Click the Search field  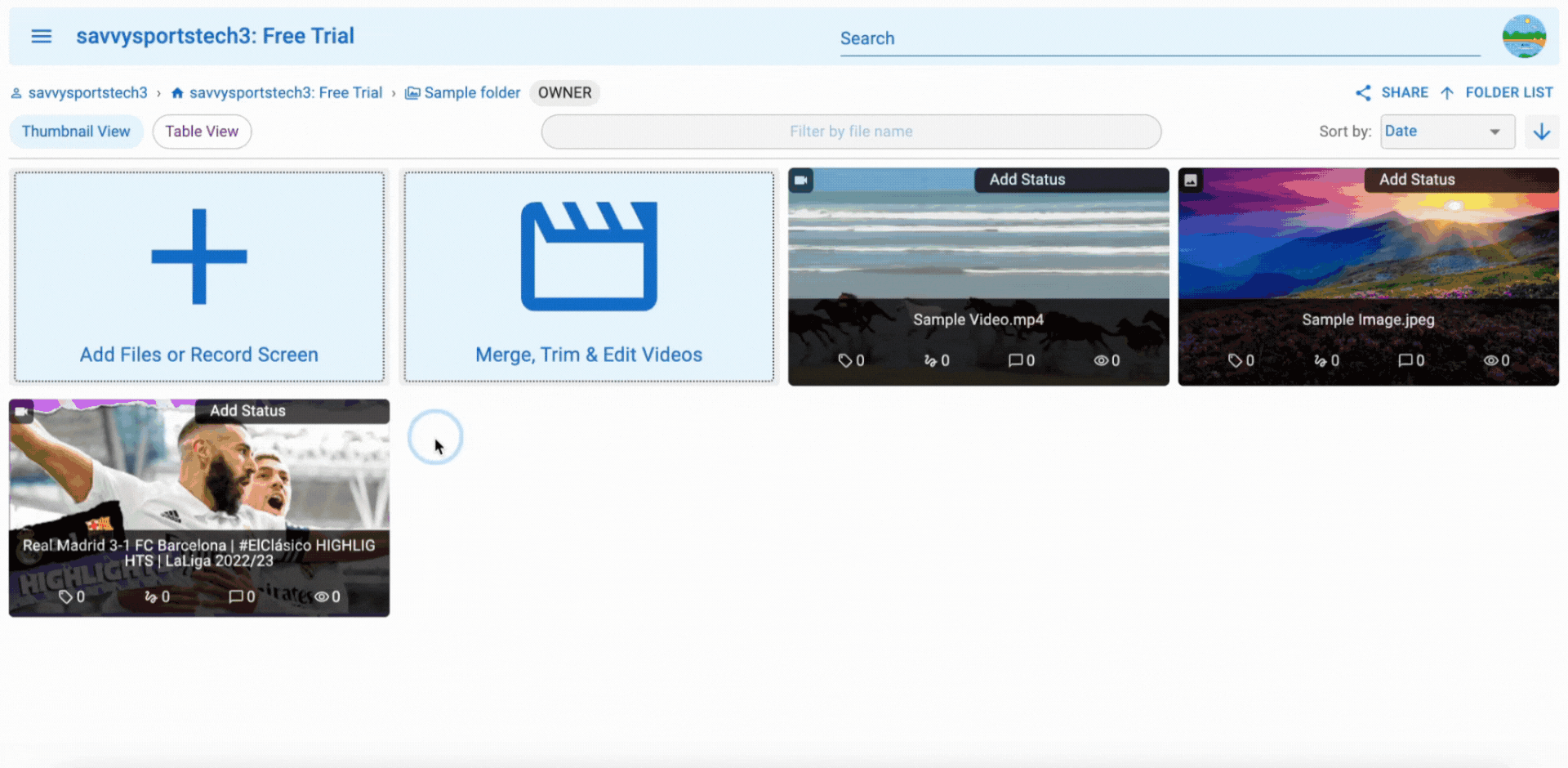click(1160, 38)
